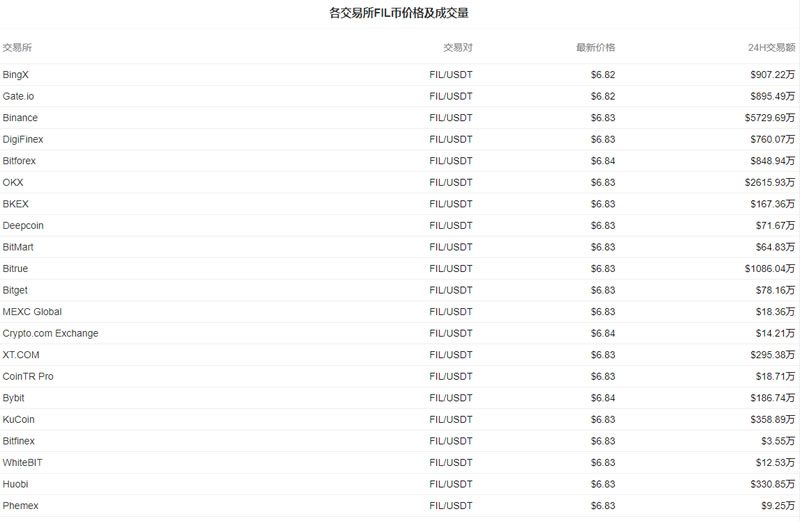This screenshot has height=521, width=800.
Task: Select Binance in the exchange list
Action: coord(20,118)
